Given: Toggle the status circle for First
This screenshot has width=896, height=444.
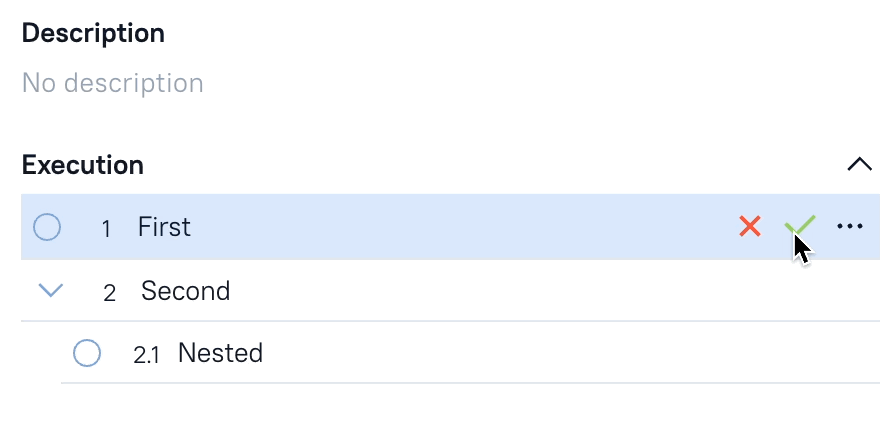Looking at the screenshot, I should pos(47,227).
